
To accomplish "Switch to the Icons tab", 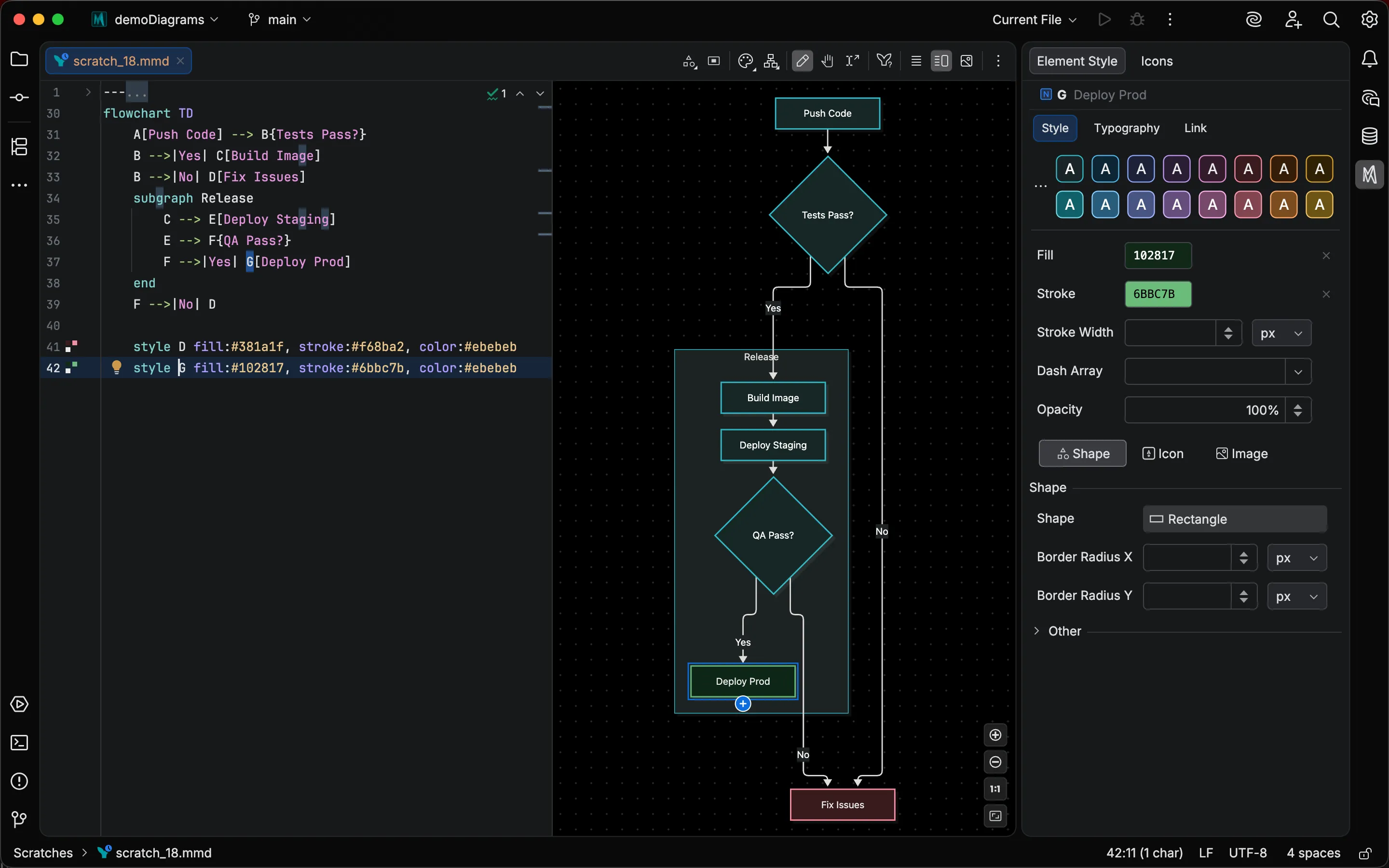I will point(1157,61).
